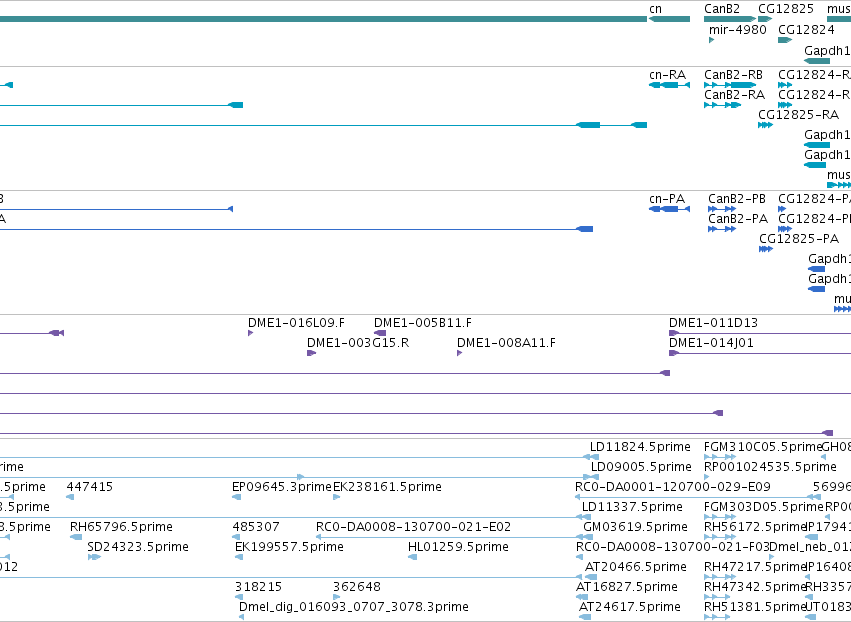851x622 pixels.
Task: Open the EK238161.5prime EST
Action: pos(336,497)
